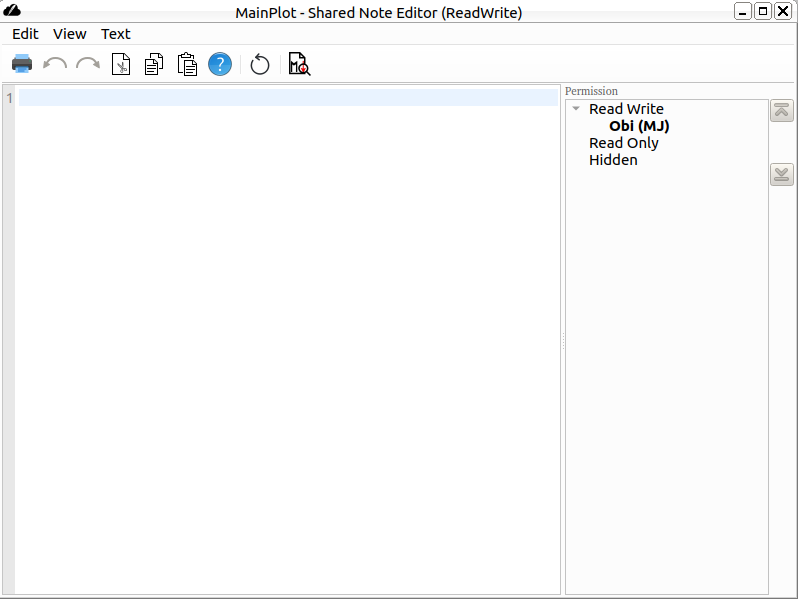Open the Edit menu

tap(25, 34)
